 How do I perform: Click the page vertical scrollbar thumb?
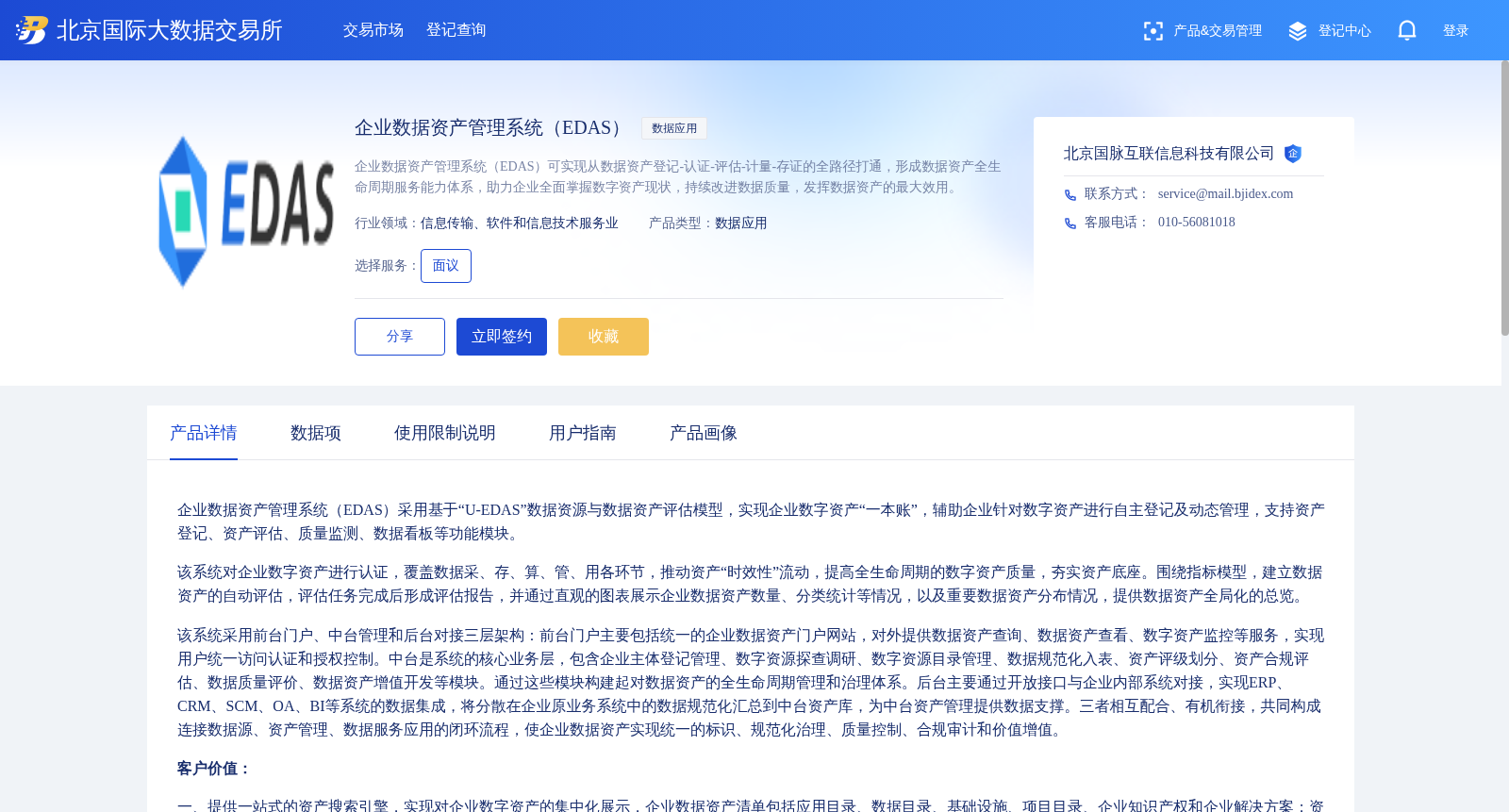click(1505, 198)
